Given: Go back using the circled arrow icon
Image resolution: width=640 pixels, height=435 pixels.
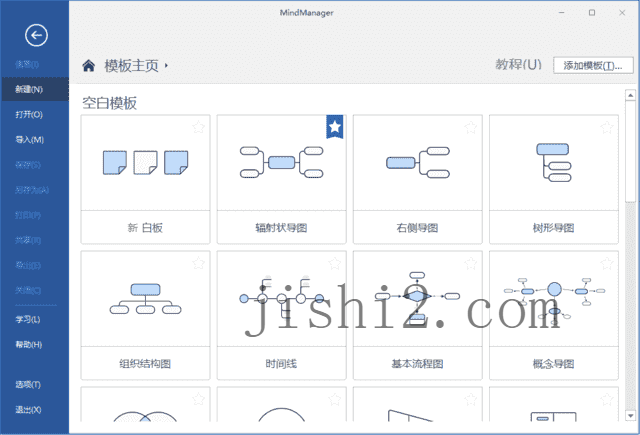Looking at the screenshot, I should coord(36,35).
